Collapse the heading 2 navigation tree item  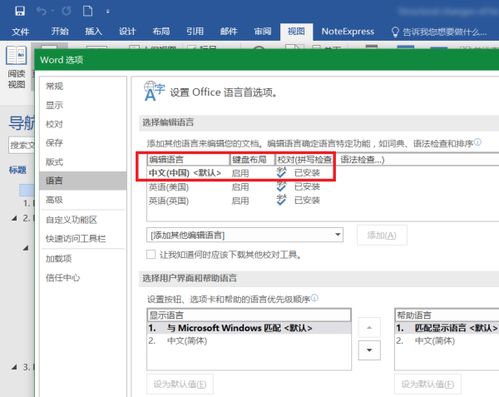click(14, 218)
